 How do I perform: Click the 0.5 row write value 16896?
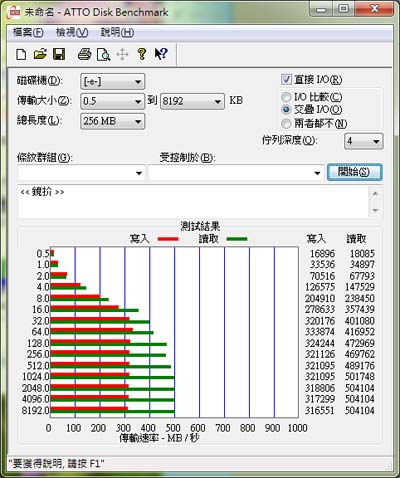322,254
